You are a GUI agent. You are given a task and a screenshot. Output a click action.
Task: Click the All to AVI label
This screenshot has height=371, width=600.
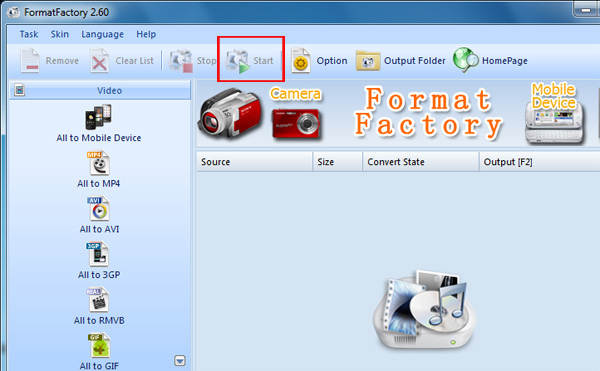(99, 229)
